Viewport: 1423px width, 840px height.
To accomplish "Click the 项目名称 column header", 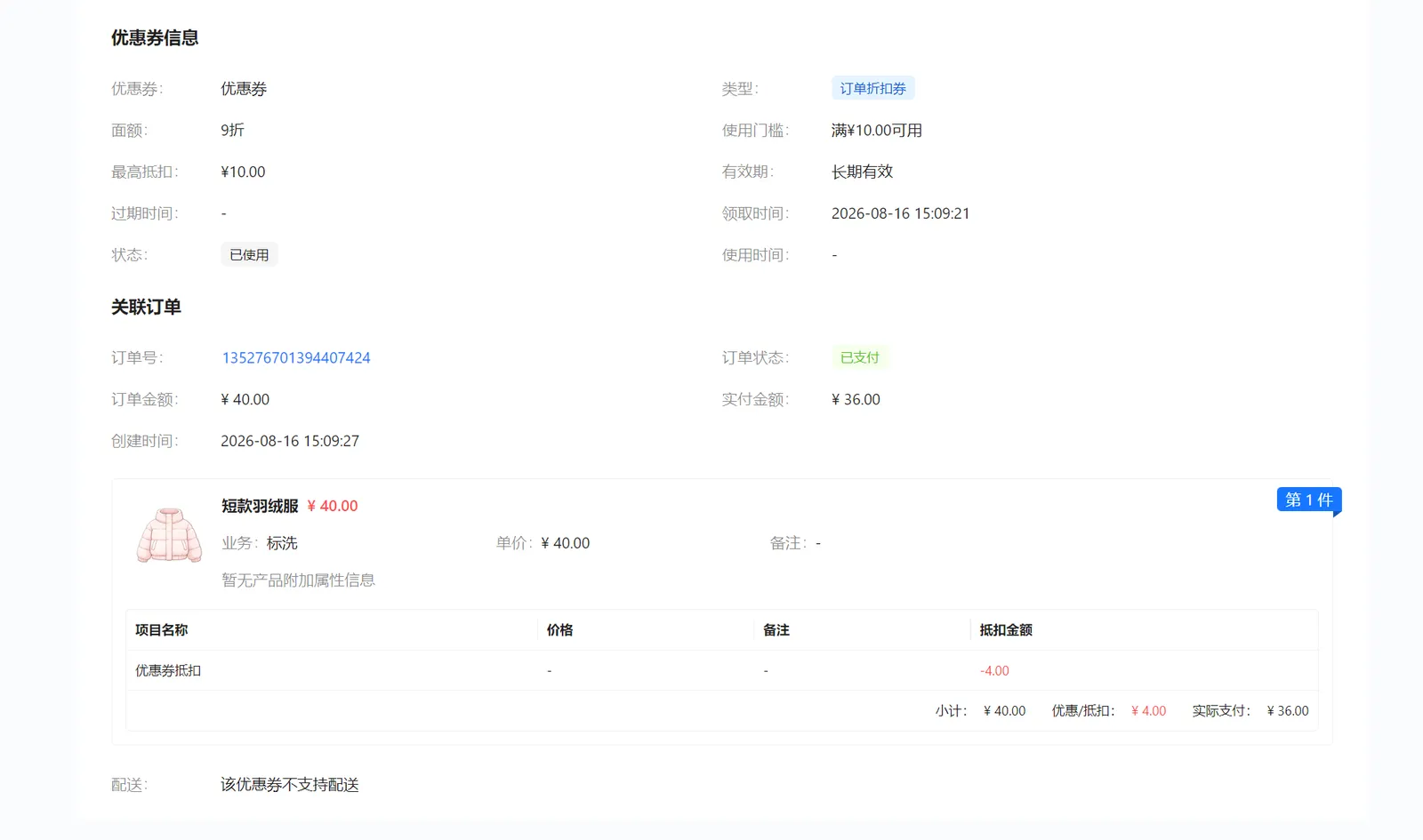I will click(x=162, y=629).
